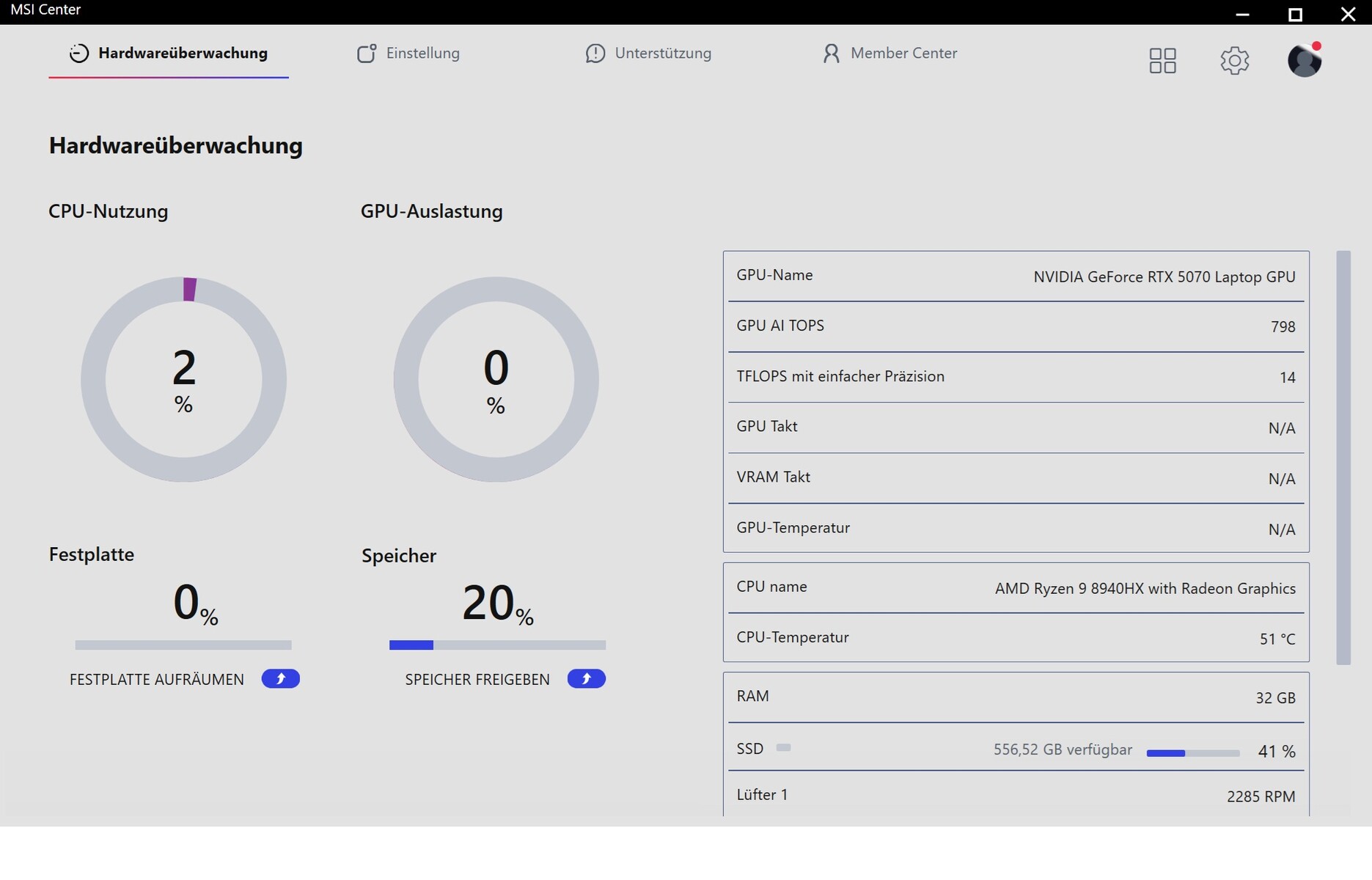Click the vertical scrollbar of hardware list

(x=1343, y=458)
